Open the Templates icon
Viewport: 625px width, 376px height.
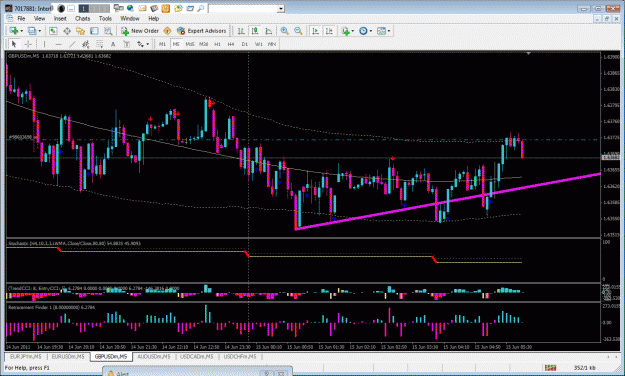[x=381, y=31]
